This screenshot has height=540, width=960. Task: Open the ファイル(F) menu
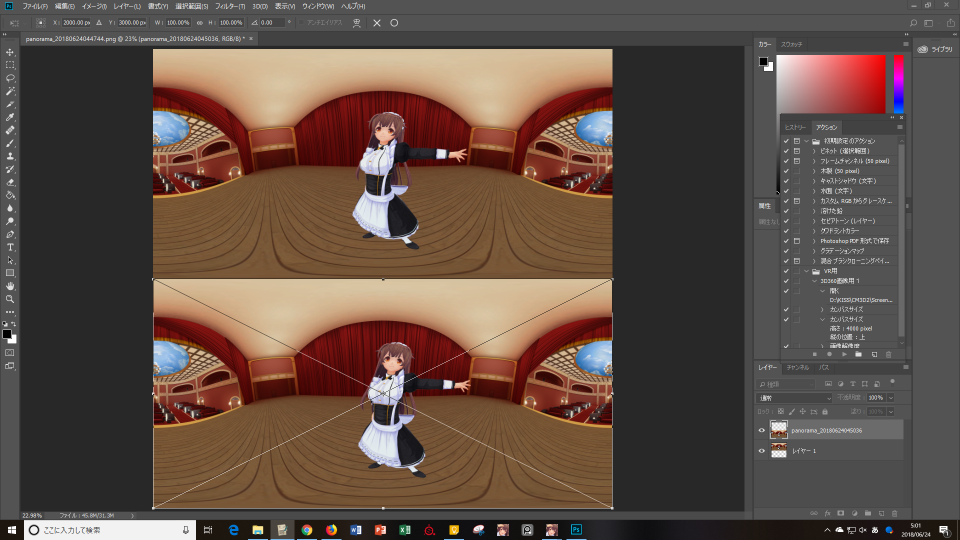(x=35, y=6)
